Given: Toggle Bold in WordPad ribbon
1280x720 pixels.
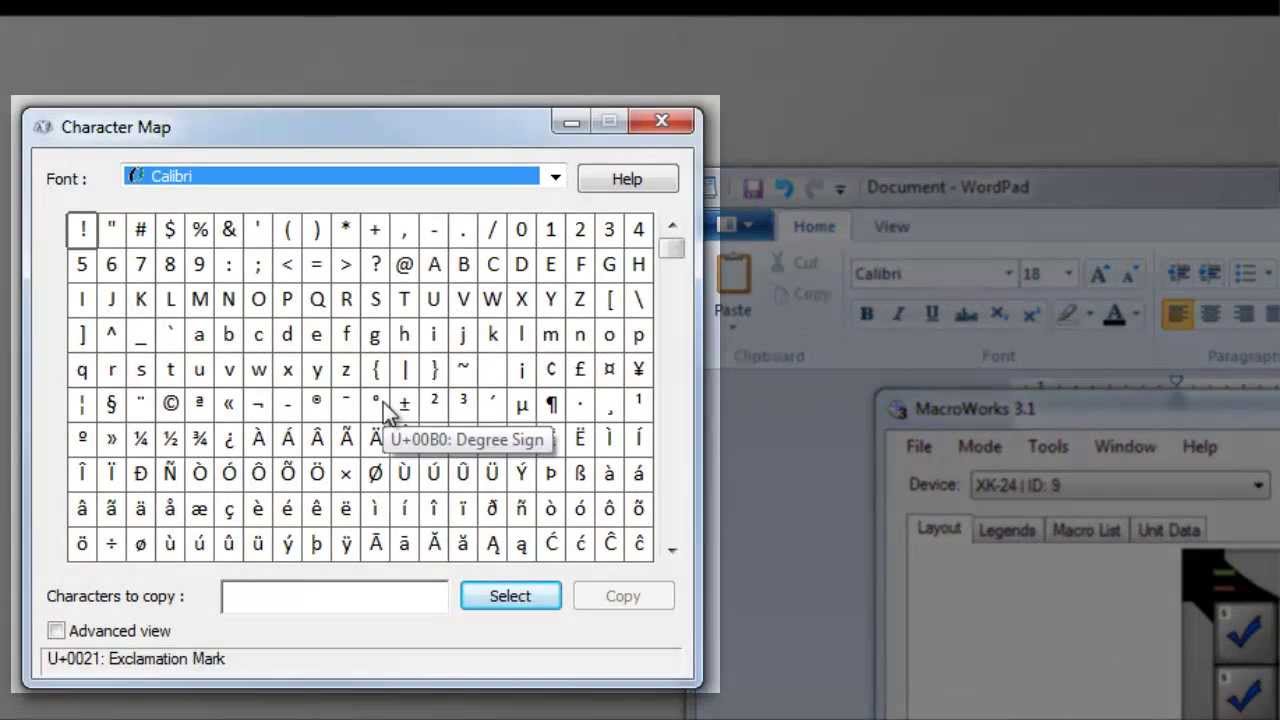Looking at the screenshot, I should (x=867, y=314).
